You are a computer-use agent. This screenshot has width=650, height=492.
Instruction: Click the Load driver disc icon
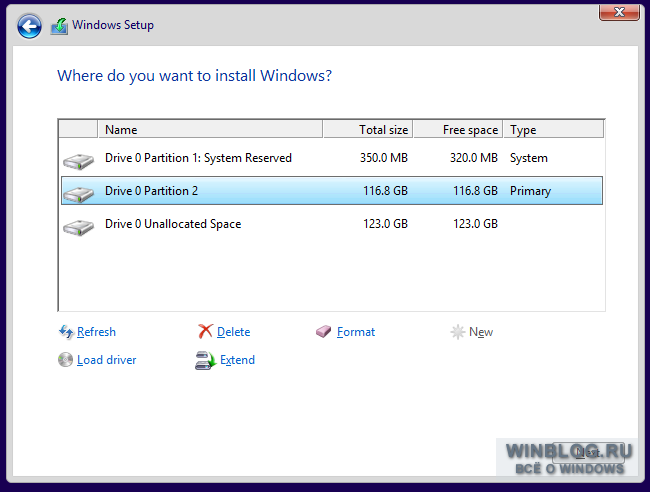point(65,360)
